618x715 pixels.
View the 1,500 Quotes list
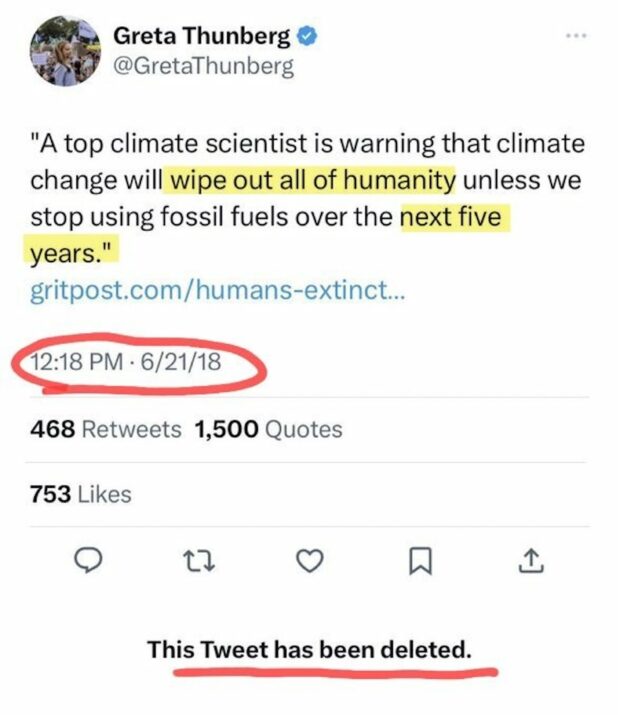pyautogui.click(x=269, y=430)
